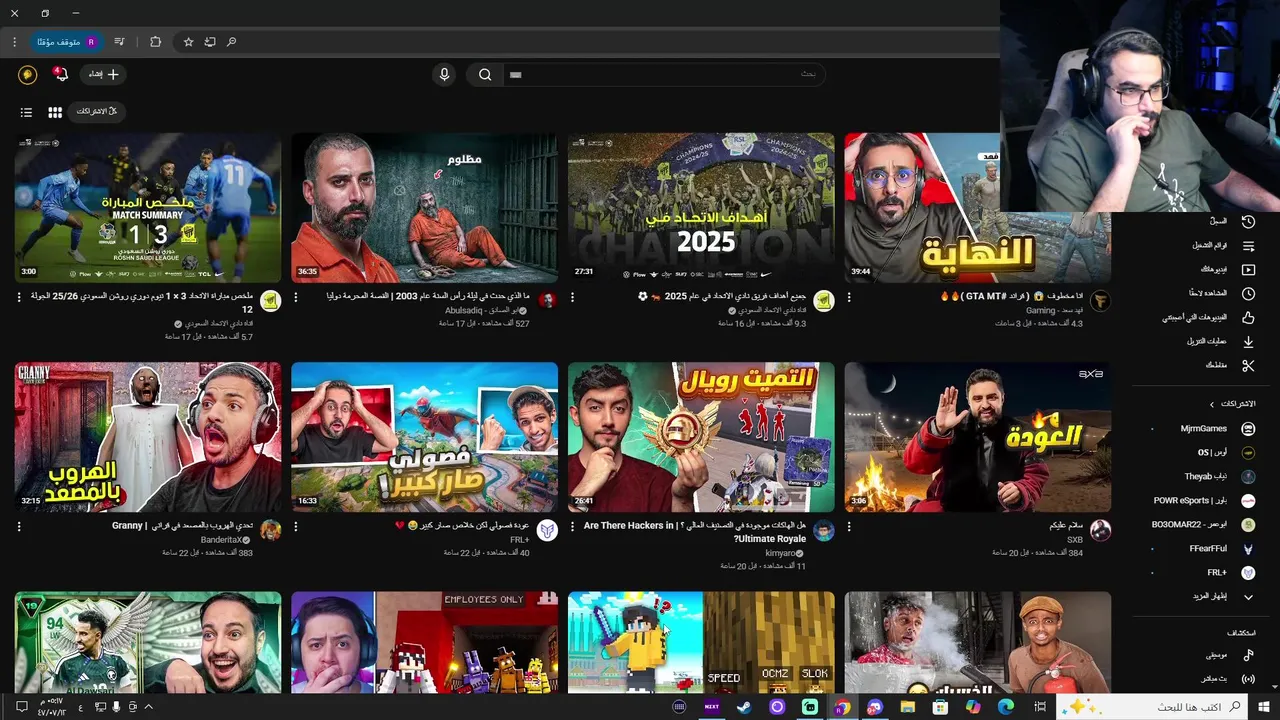1280x720 pixels.
Task: Open FRL+ channel in subscriptions list
Action: click(x=1202, y=573)
